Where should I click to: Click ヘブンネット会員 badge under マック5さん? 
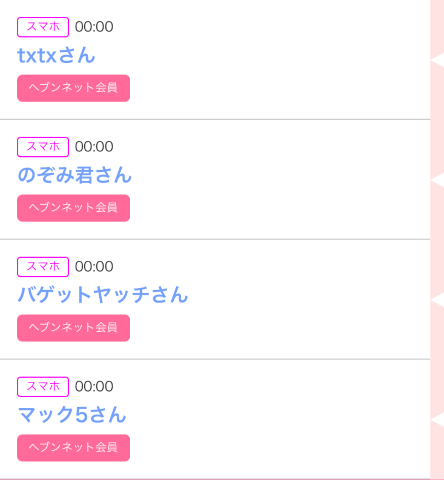click(73, 448)
